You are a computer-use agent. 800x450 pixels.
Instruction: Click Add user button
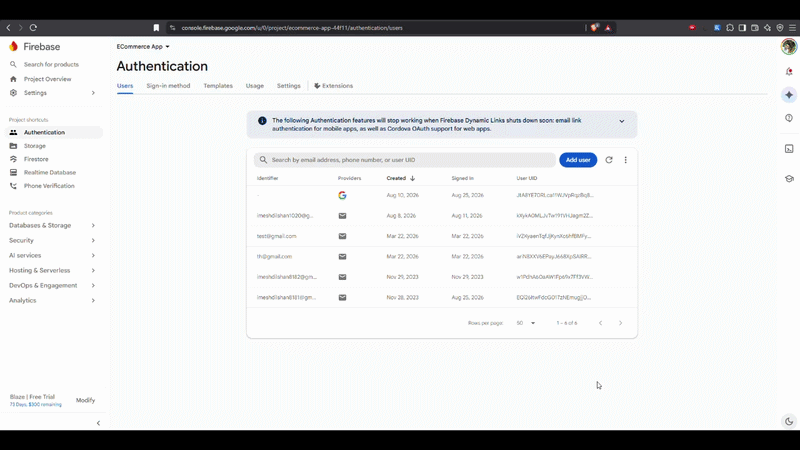[x=578, y=160]
